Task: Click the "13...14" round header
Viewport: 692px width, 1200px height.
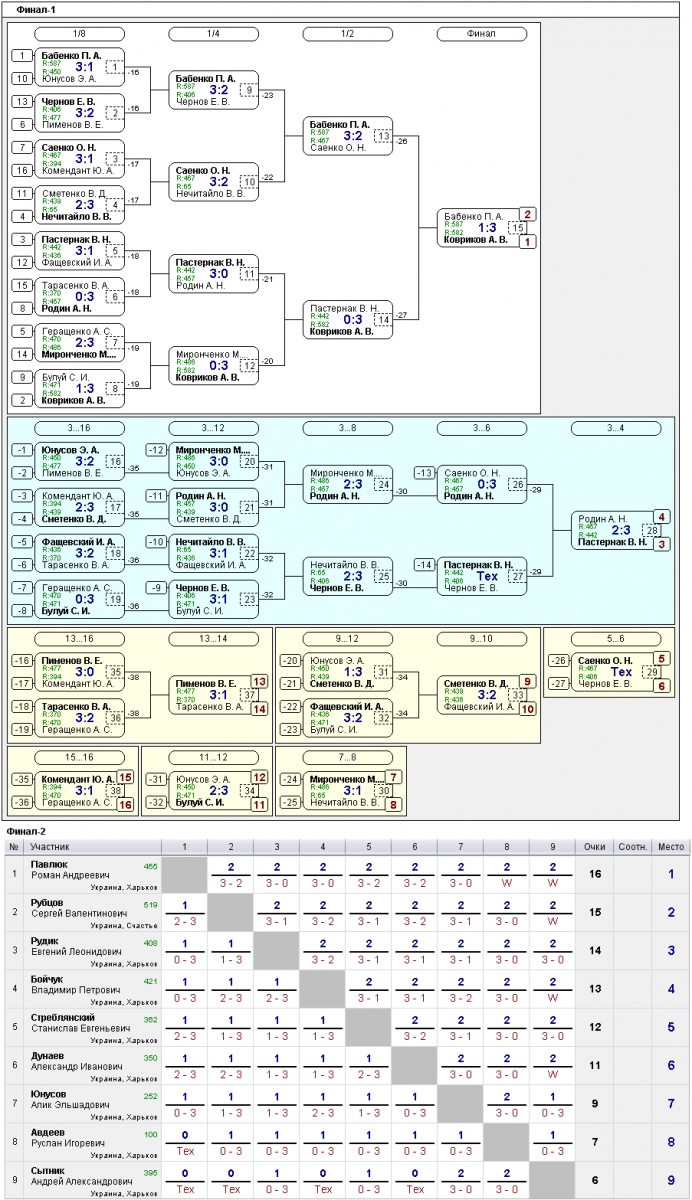Action: 214,639
